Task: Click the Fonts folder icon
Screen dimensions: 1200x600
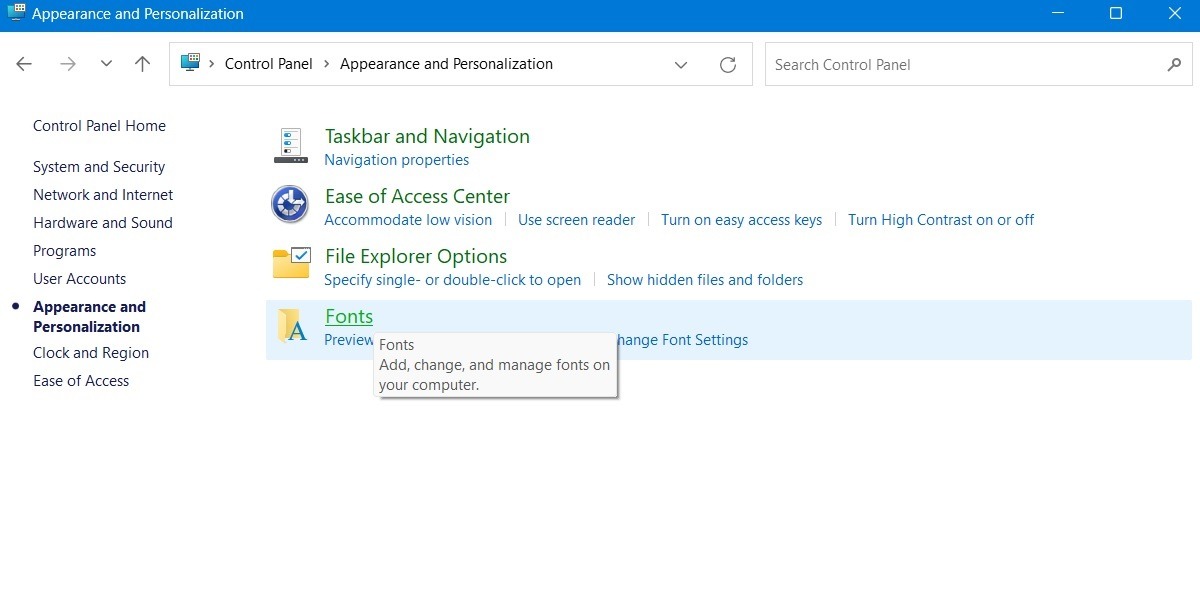Action: click(291, 324)
